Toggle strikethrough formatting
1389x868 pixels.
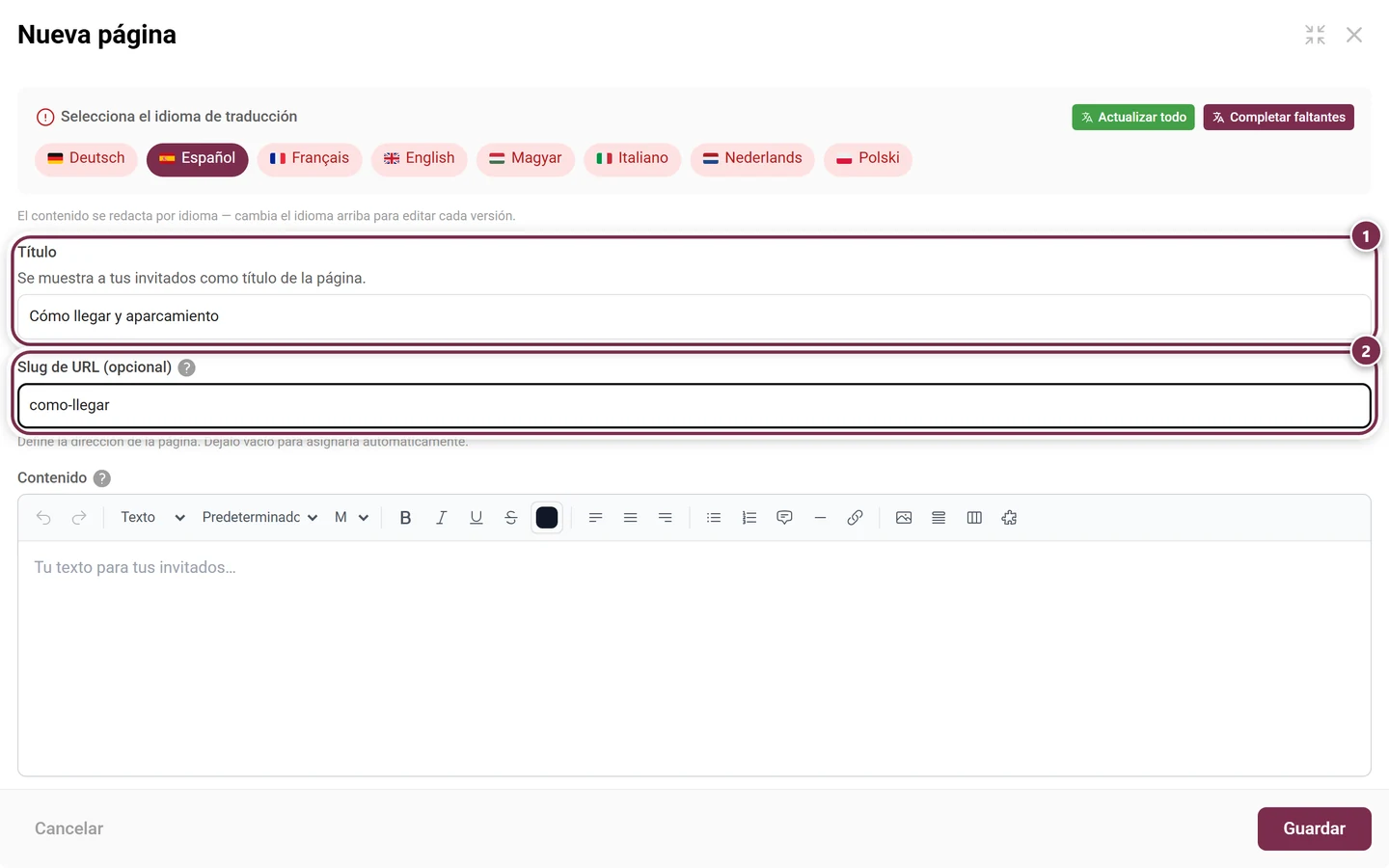coord(511,518)
